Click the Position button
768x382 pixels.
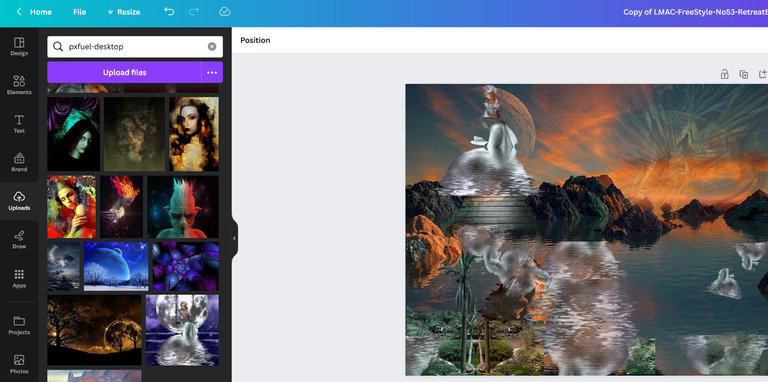[x=255, y=40]
